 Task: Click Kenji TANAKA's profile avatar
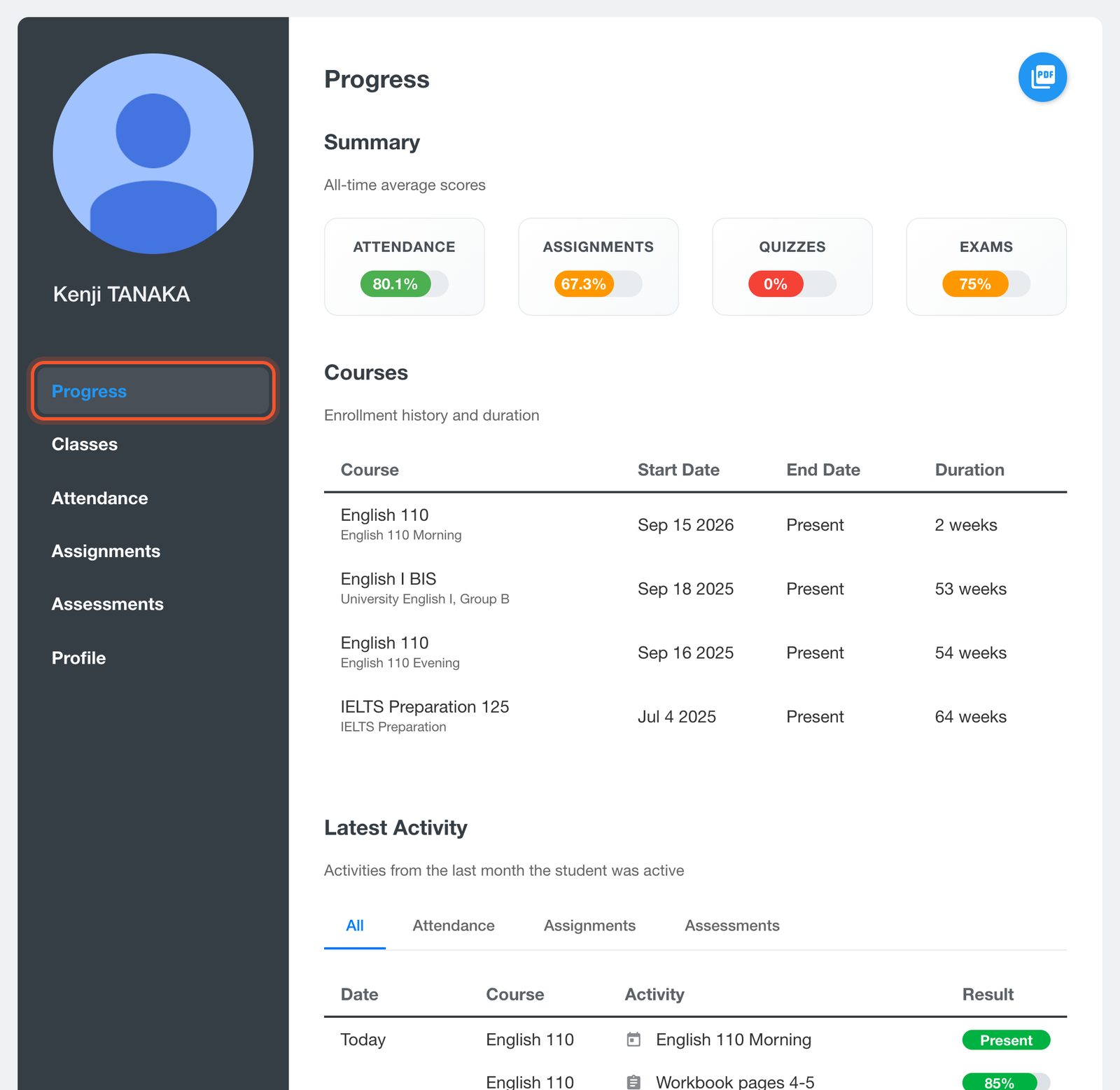(153, 153)
